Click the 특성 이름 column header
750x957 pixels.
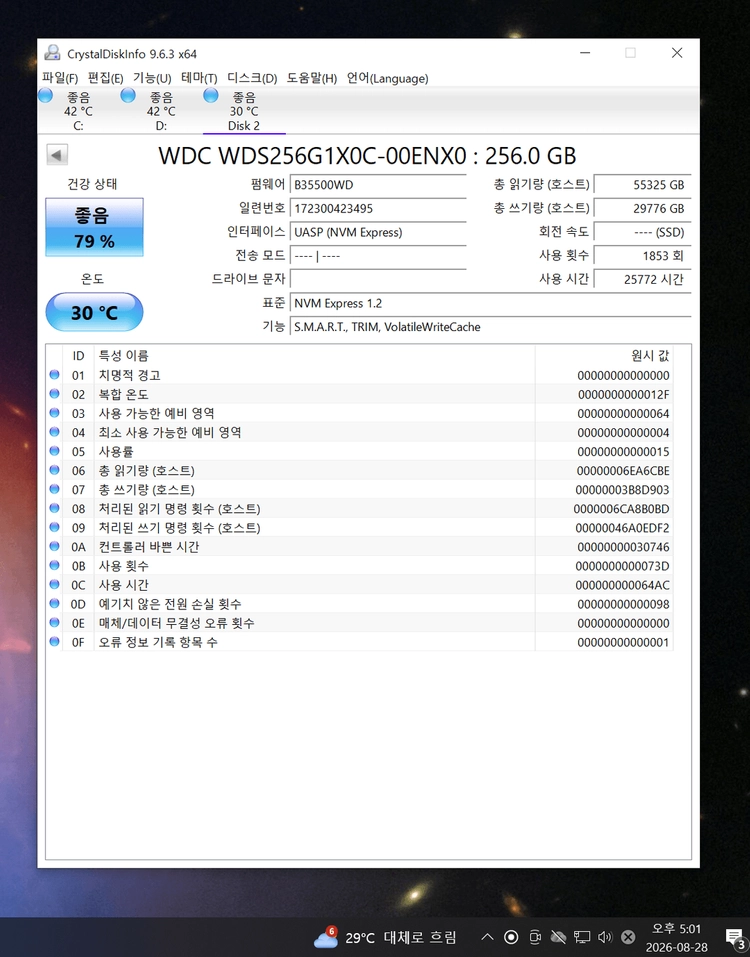315,355
